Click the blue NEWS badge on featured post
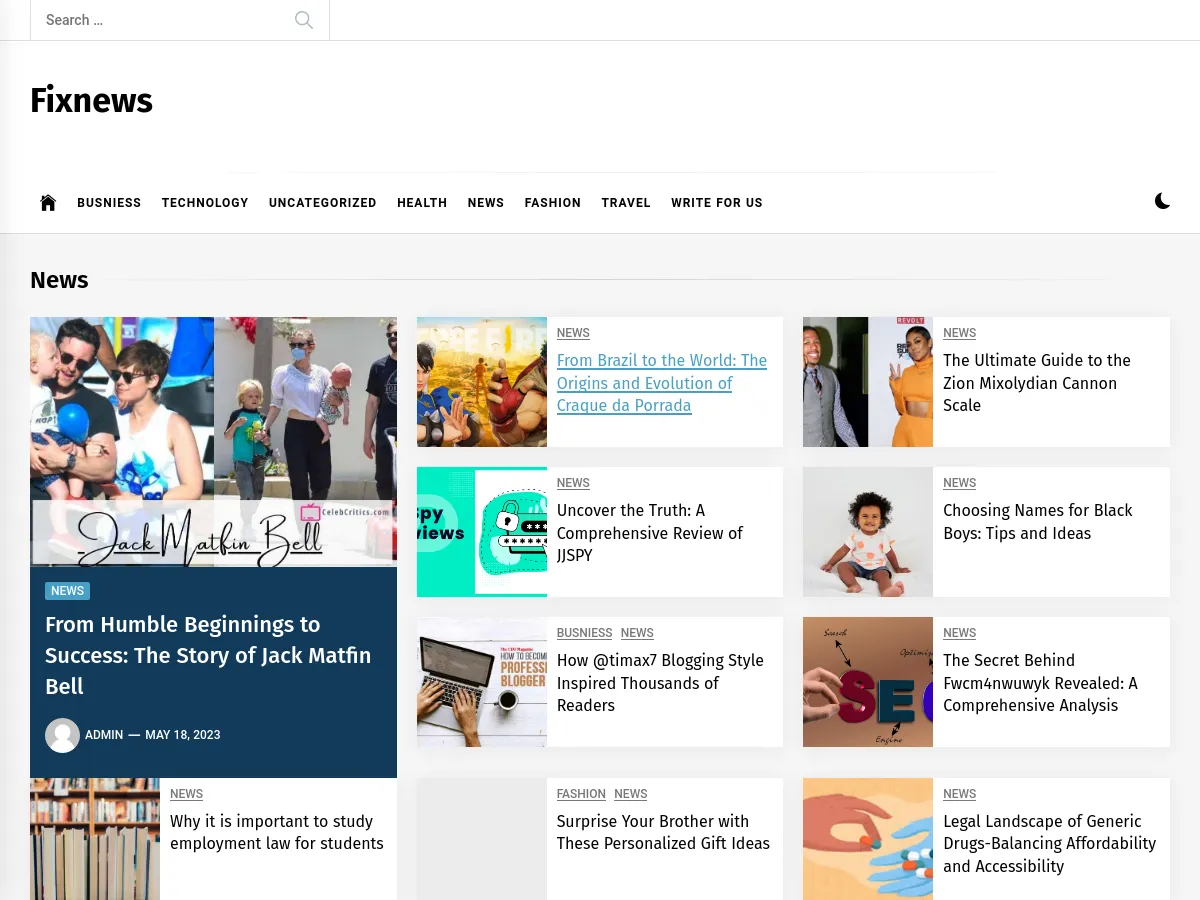 (67, 591)
